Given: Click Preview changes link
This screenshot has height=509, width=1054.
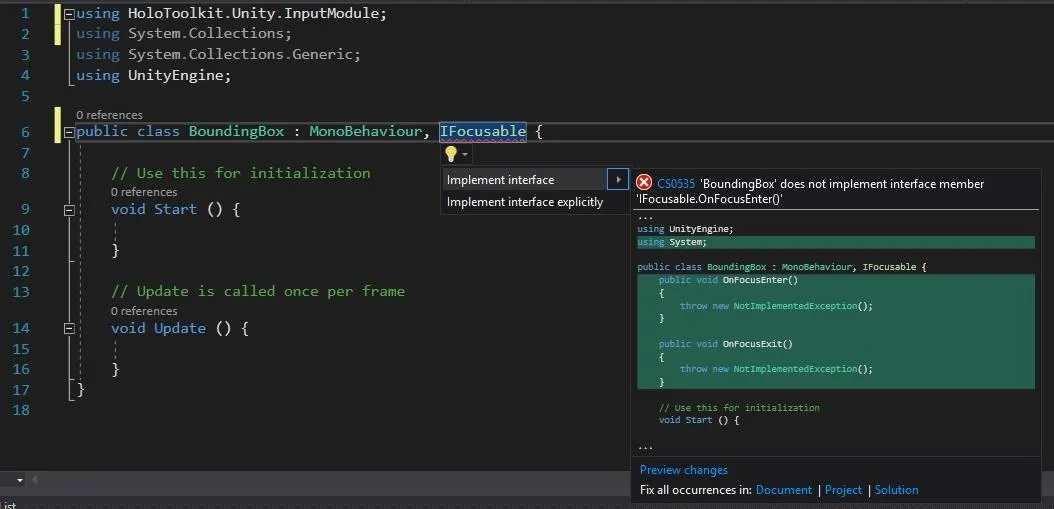Looking at the screenshot, I should pos(684,470).
